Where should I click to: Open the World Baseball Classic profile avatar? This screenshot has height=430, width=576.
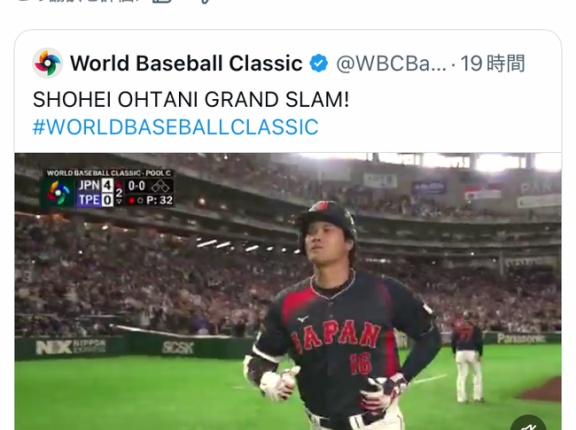point(47,63)
